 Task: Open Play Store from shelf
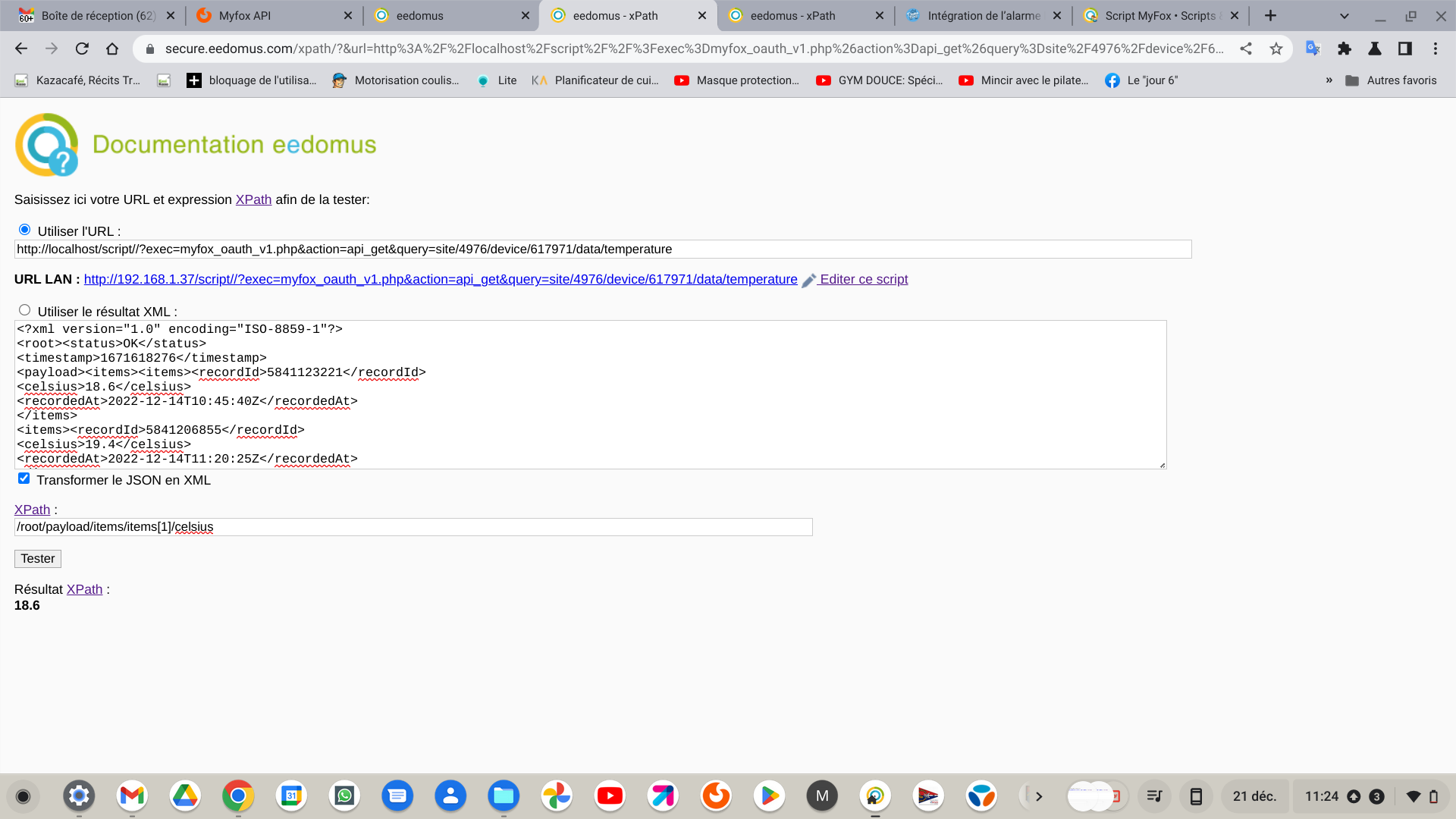tap(769, 795)
